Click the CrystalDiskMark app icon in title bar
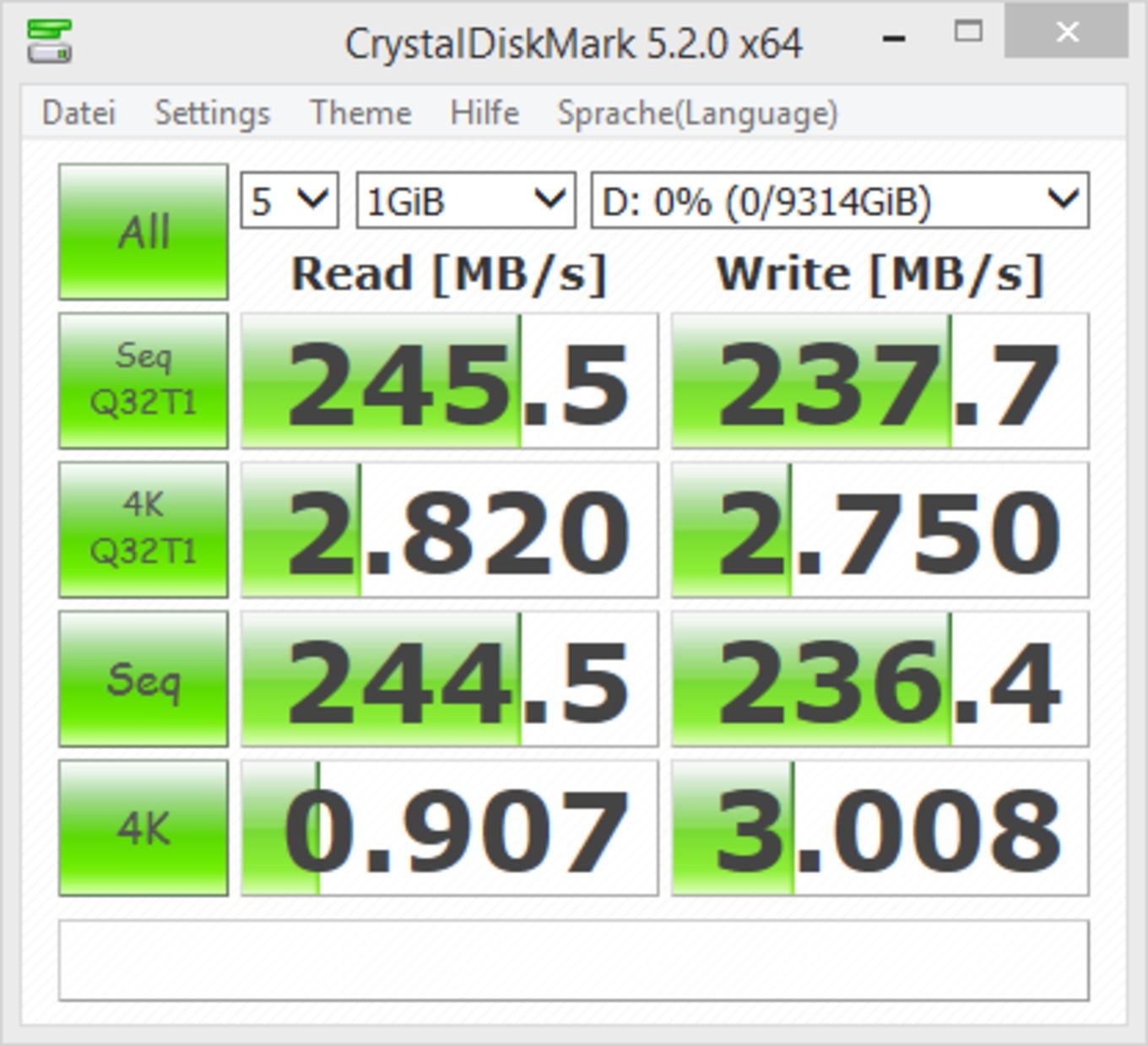 tap(49, 41)
